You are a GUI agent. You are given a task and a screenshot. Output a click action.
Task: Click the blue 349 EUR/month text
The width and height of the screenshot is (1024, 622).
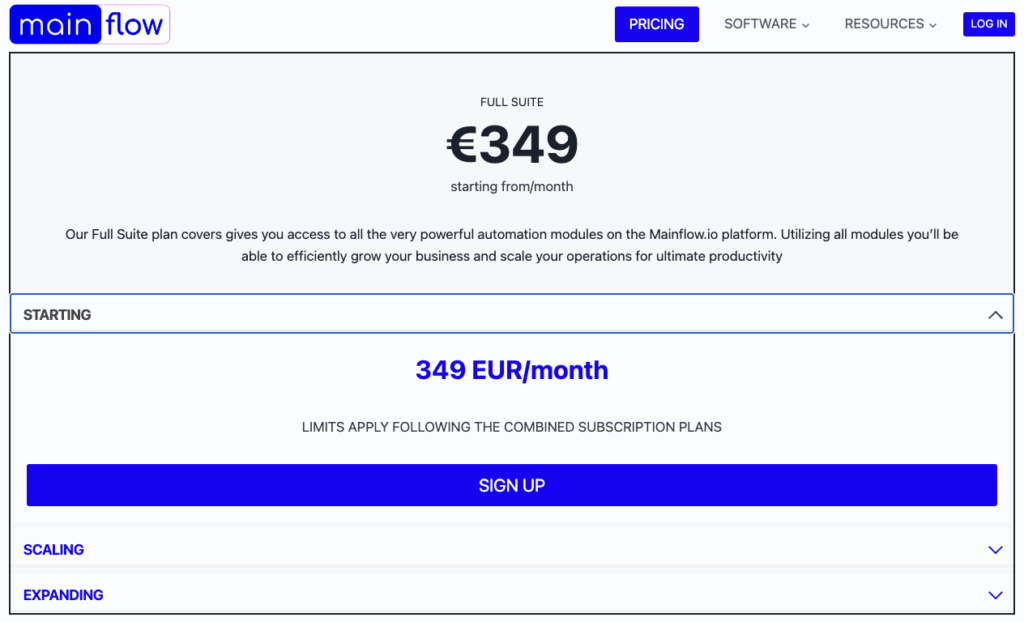[512, 370]
